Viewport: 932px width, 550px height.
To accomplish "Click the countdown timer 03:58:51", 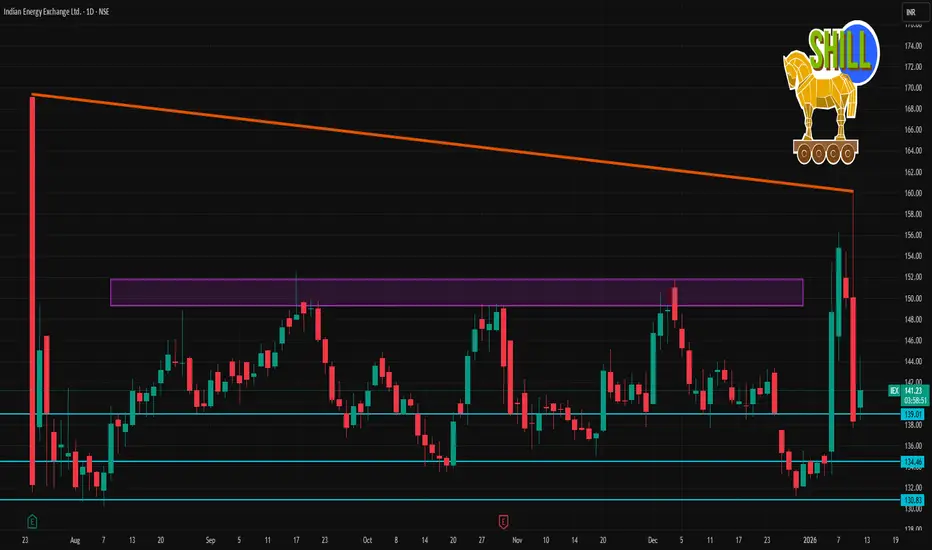I will [915, 400].
